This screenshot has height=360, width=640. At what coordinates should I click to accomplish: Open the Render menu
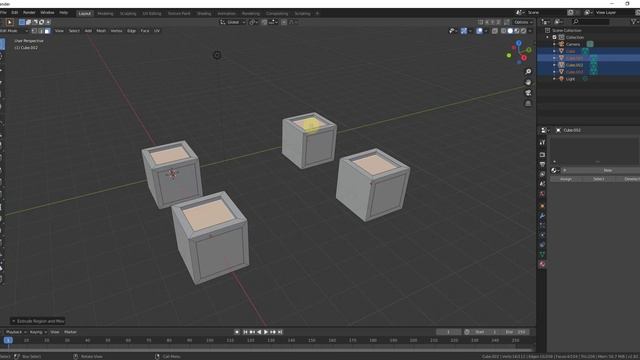tap(29, 13)
